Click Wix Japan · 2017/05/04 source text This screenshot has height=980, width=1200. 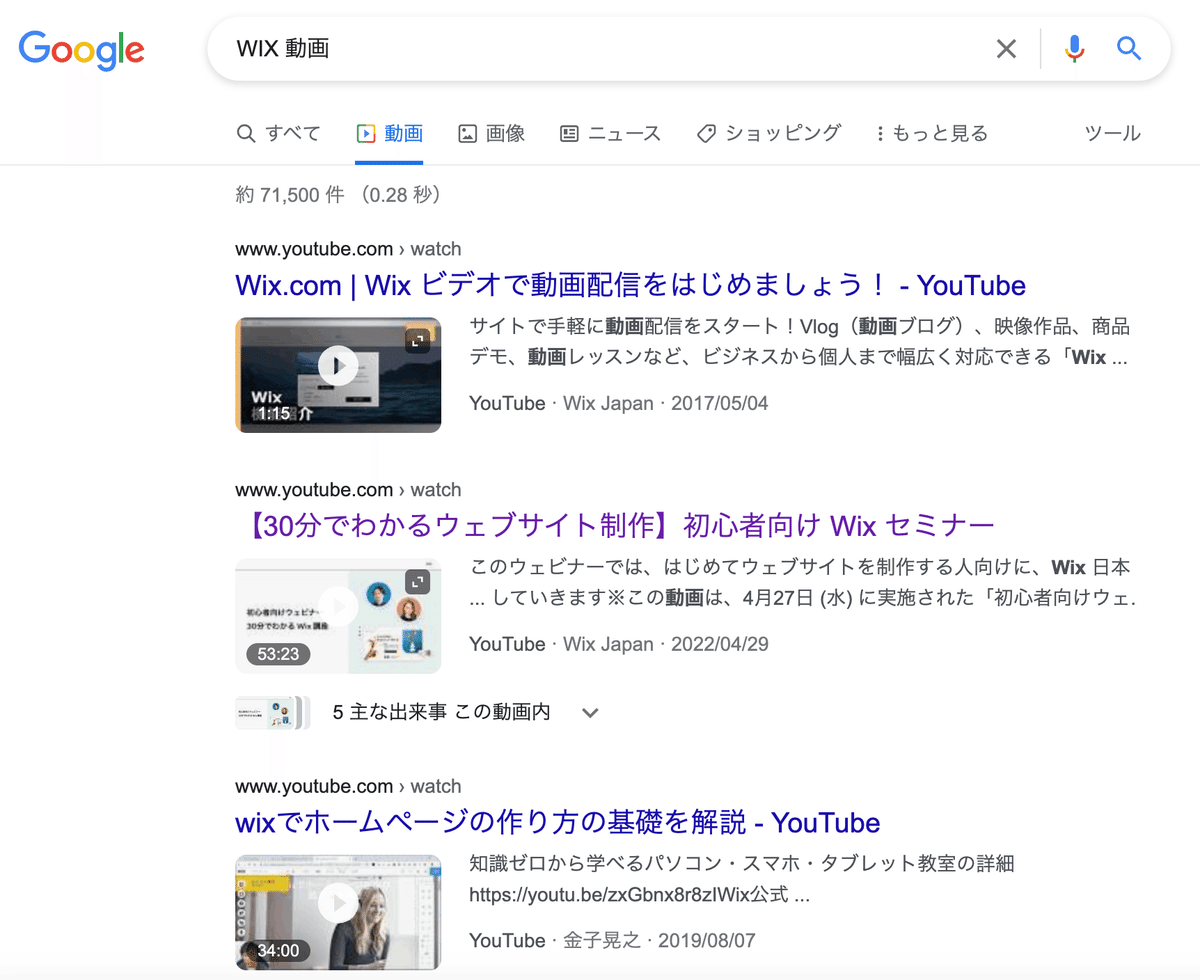(666, 404)
